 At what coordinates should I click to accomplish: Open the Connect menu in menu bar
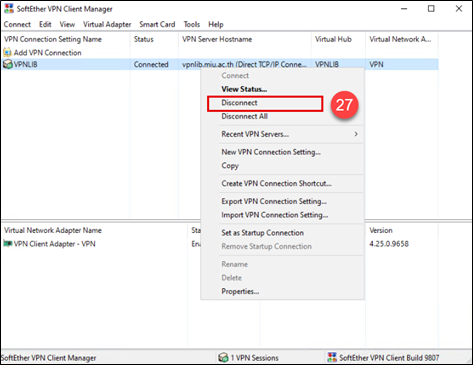pyautogui.click(x=17, y=24)
